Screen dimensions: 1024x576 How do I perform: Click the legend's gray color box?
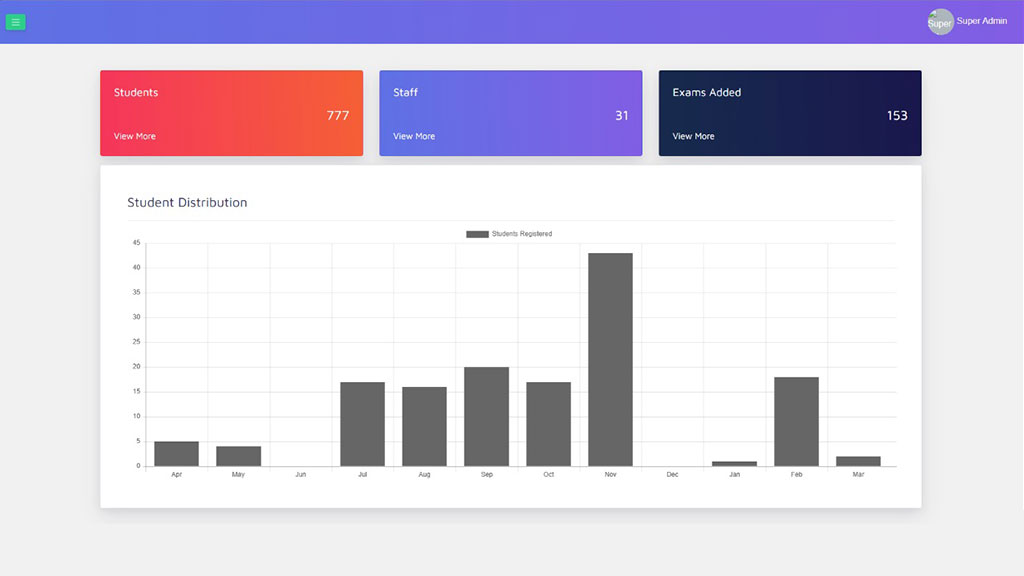(477, 234)
